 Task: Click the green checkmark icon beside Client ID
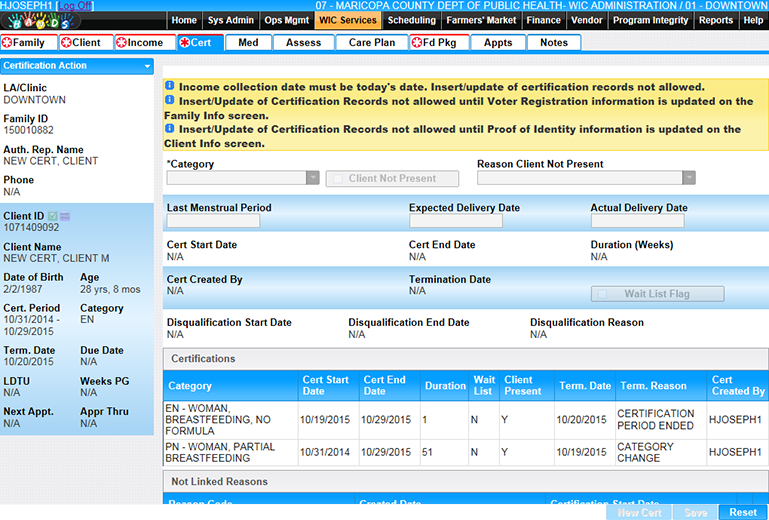(53, 216)
